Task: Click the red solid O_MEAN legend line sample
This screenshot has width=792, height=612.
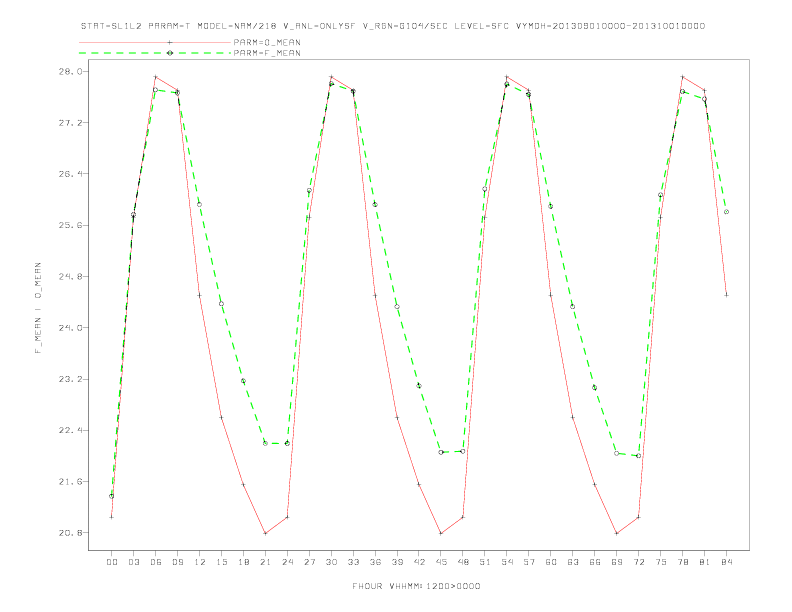Action: (155, 42)
